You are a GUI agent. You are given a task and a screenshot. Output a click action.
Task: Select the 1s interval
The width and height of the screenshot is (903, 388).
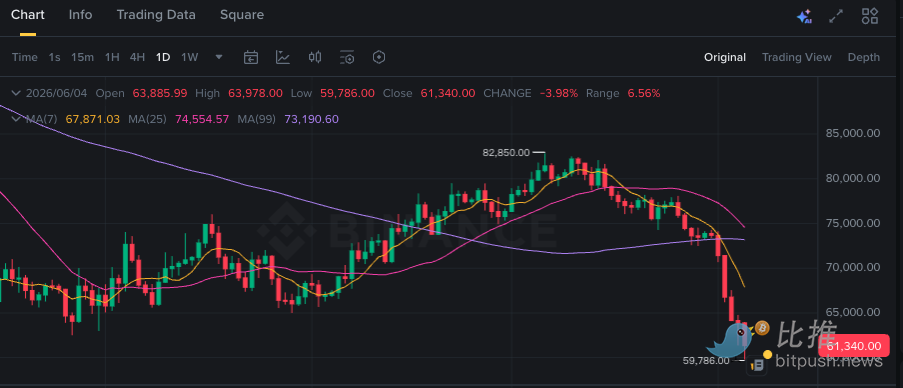tap(55, 57)
